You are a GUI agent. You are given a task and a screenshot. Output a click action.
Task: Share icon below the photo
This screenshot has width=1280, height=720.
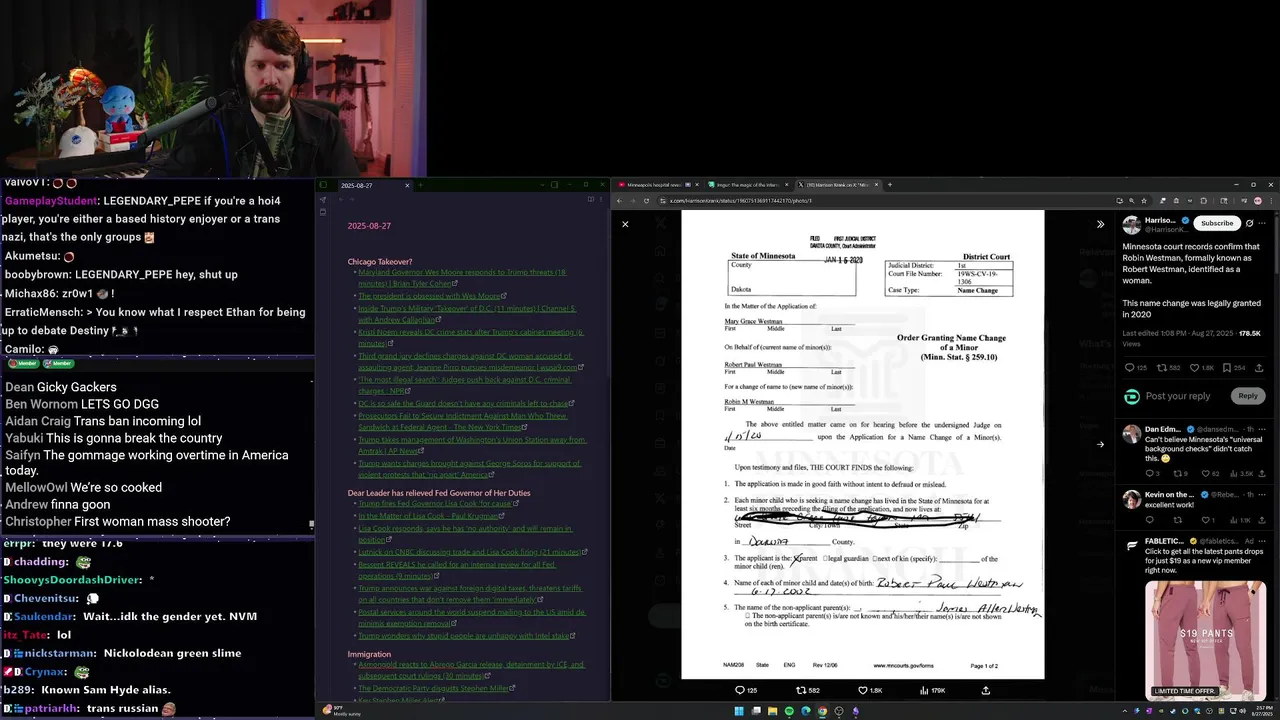(986, 690)
